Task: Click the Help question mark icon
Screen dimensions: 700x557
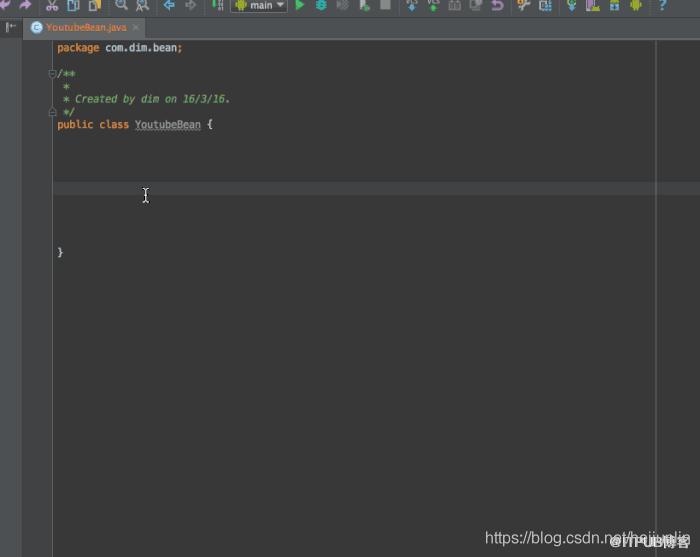Action: 662,5
